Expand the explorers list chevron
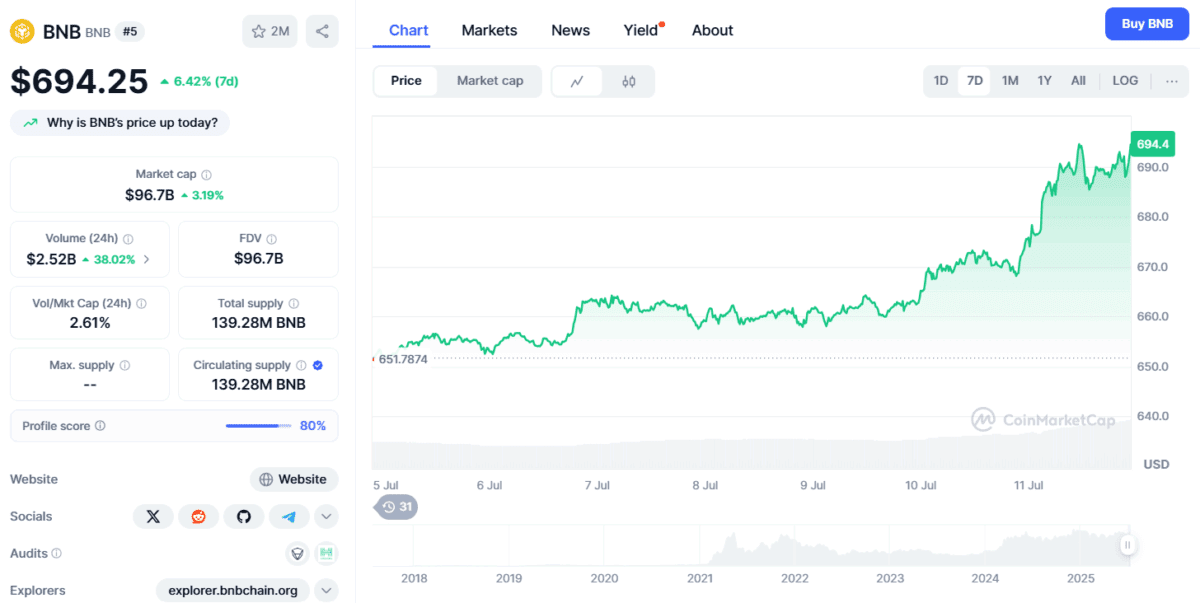1200x603 pixels. coord(326,590)
